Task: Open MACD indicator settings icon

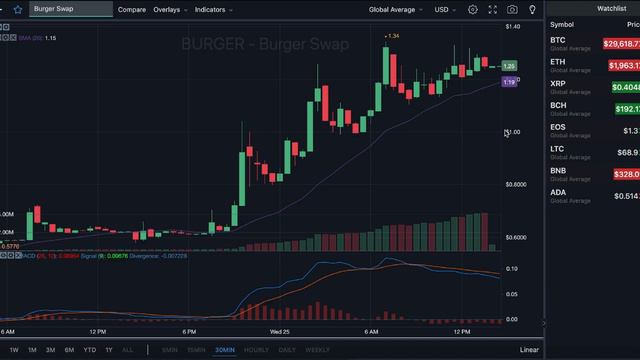Action: point(11,256)
